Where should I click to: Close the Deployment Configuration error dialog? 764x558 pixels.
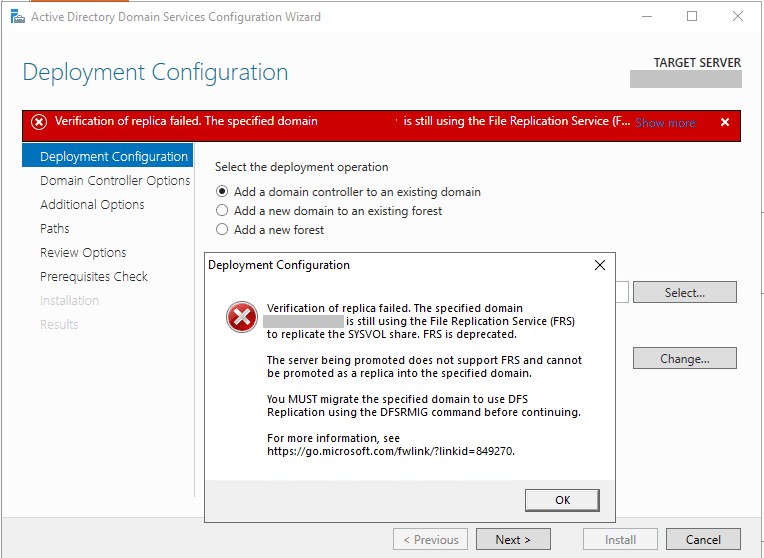pyautogui.click(x=600, y=265)
